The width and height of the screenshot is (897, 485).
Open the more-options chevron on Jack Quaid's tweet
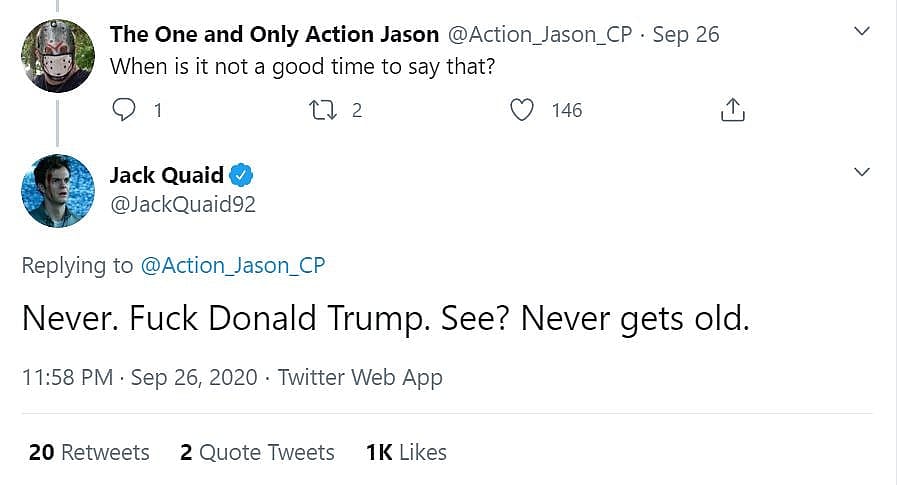(862, 174)
